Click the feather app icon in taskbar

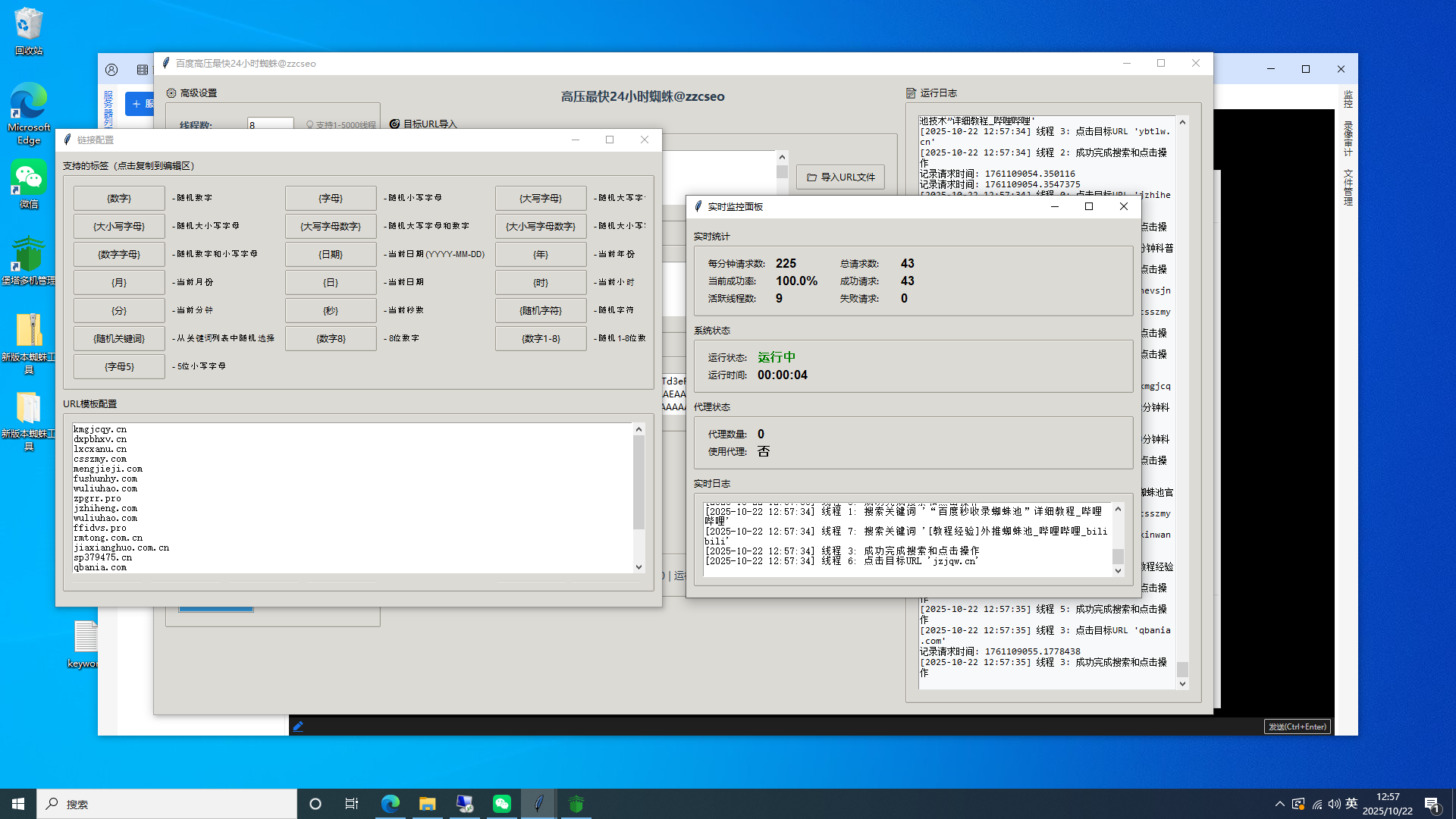538,804
